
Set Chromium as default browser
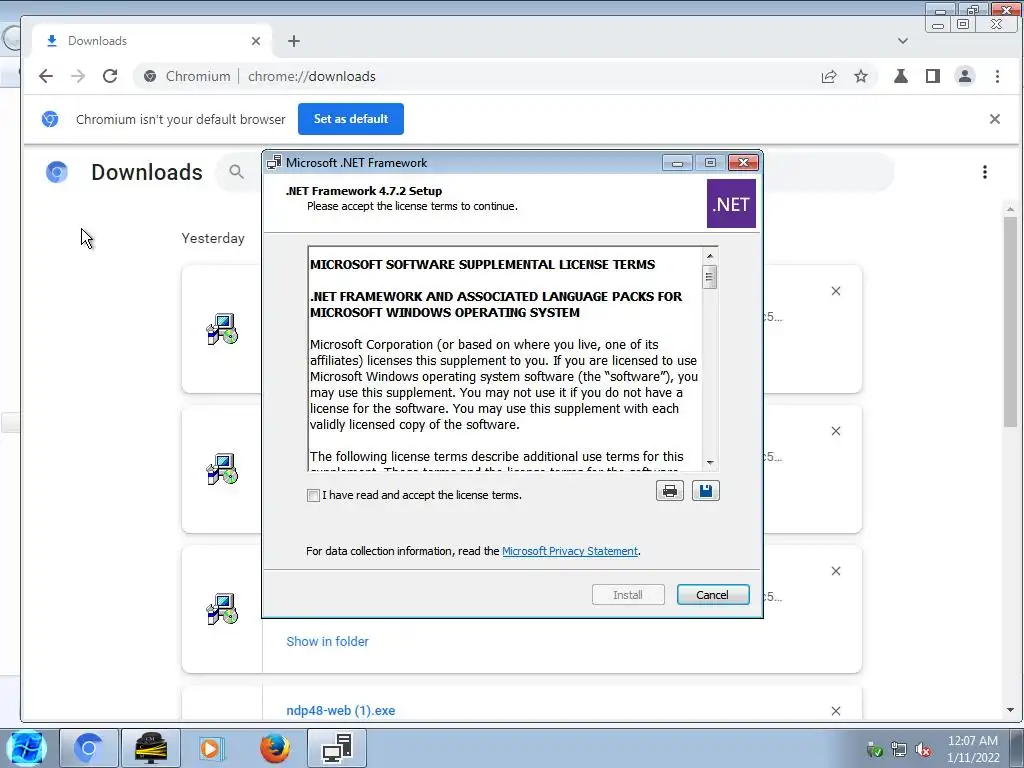[x=351, y=119]
